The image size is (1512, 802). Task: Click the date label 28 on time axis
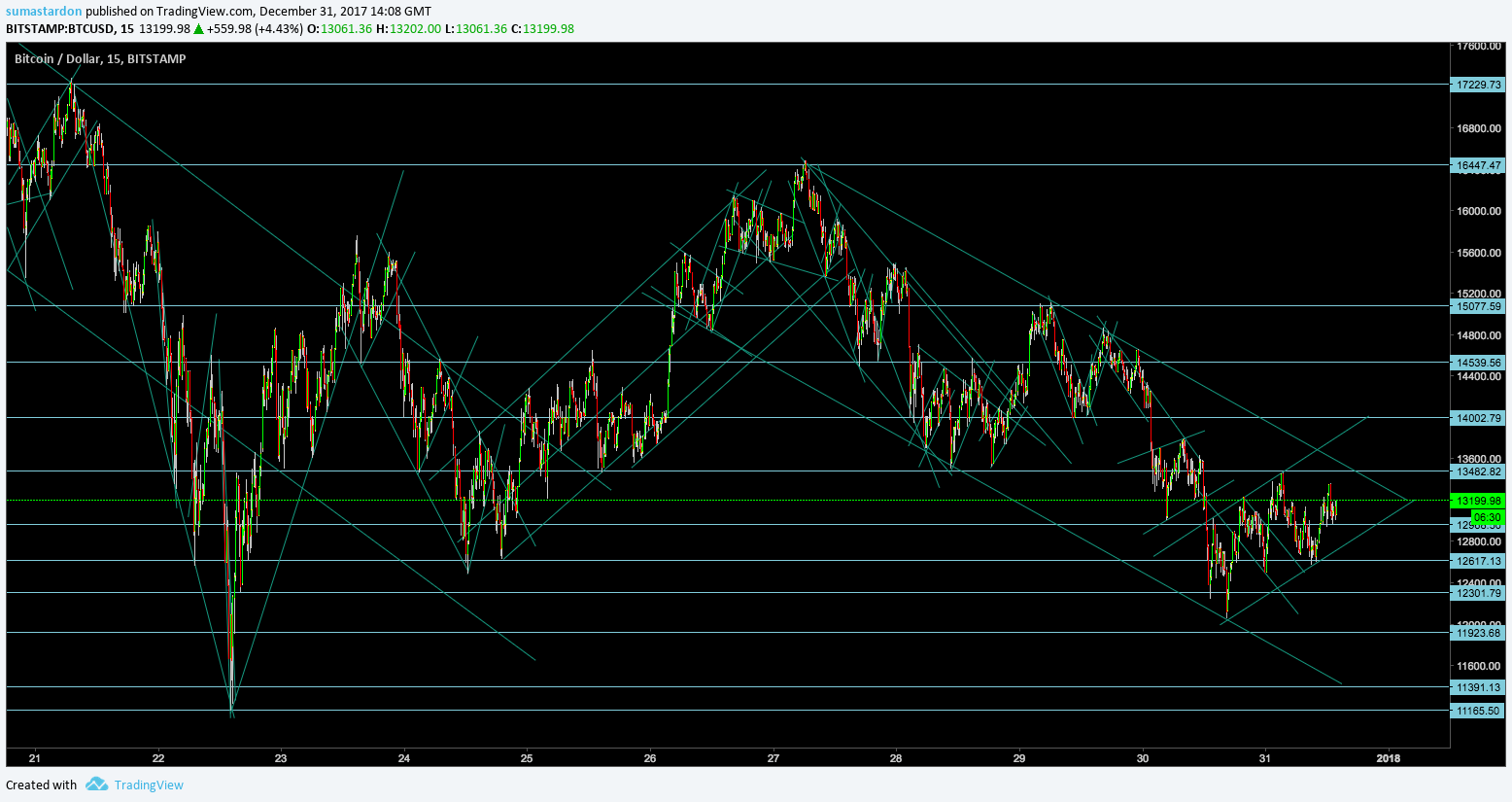pos(896,758)
